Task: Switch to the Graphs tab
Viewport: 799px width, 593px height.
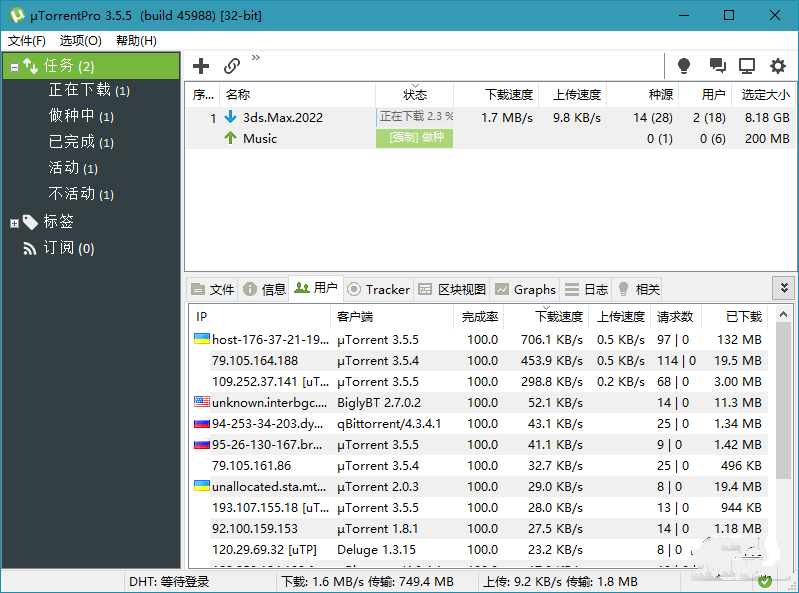Action: coord(525,289)
